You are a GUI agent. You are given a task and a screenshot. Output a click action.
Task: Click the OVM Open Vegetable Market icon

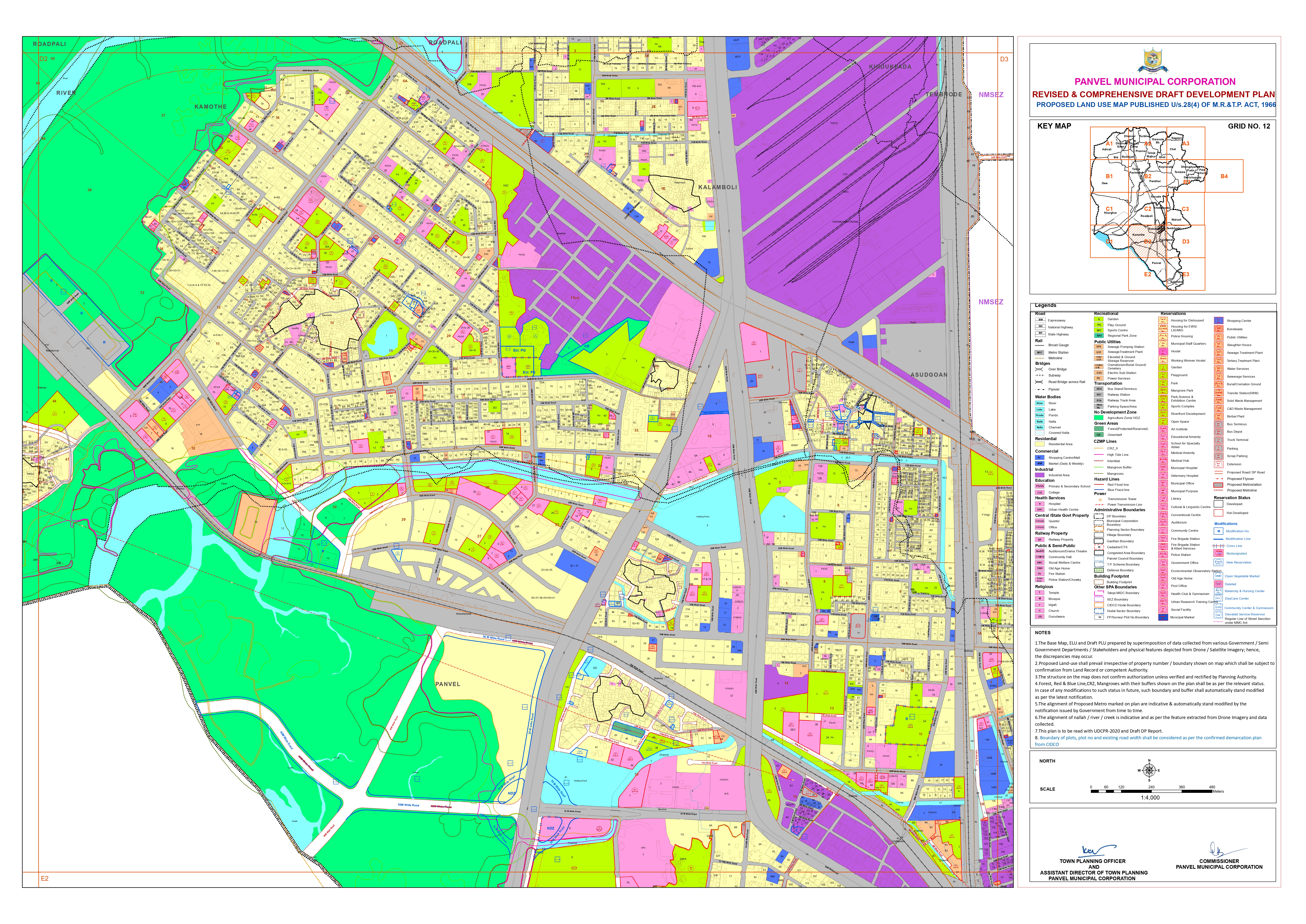point(1218,576)
